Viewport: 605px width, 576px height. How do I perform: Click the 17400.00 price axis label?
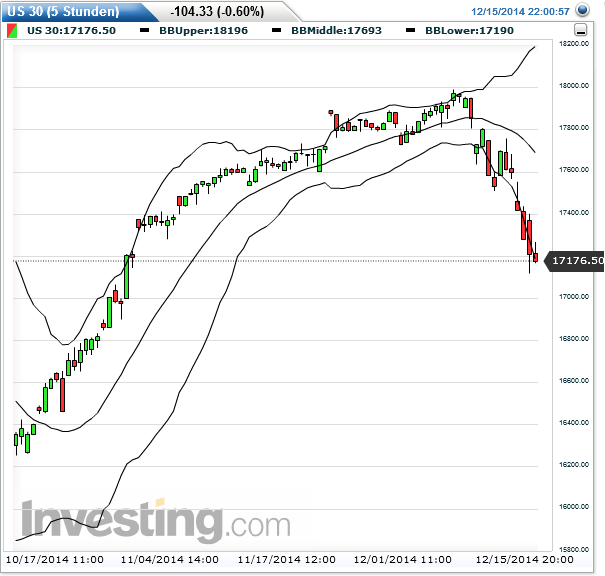point(574,213)
